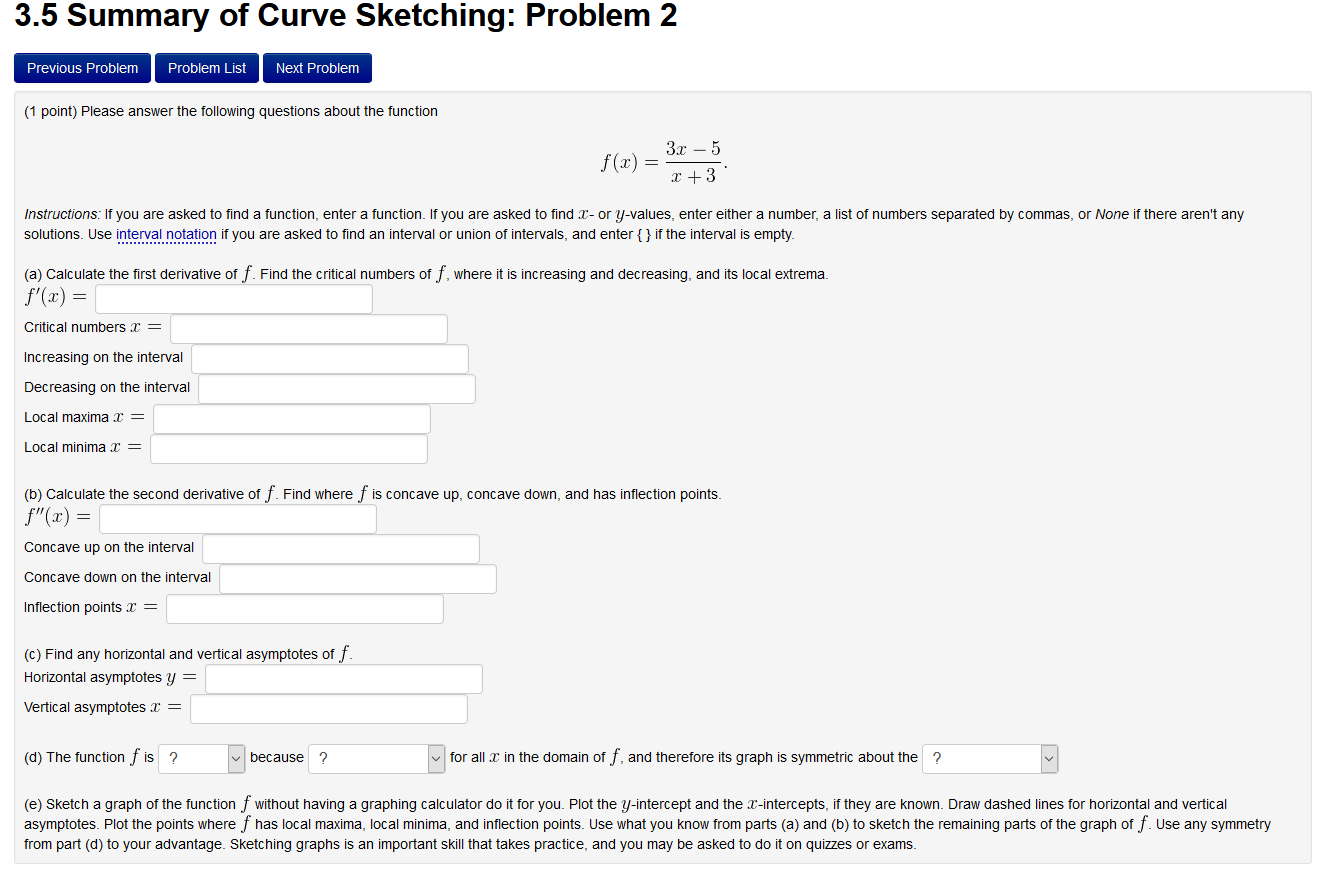This screenshot has height=882, width=1325.
Task: Open the function symmetry type dropdown
Action: pos(201,758)
